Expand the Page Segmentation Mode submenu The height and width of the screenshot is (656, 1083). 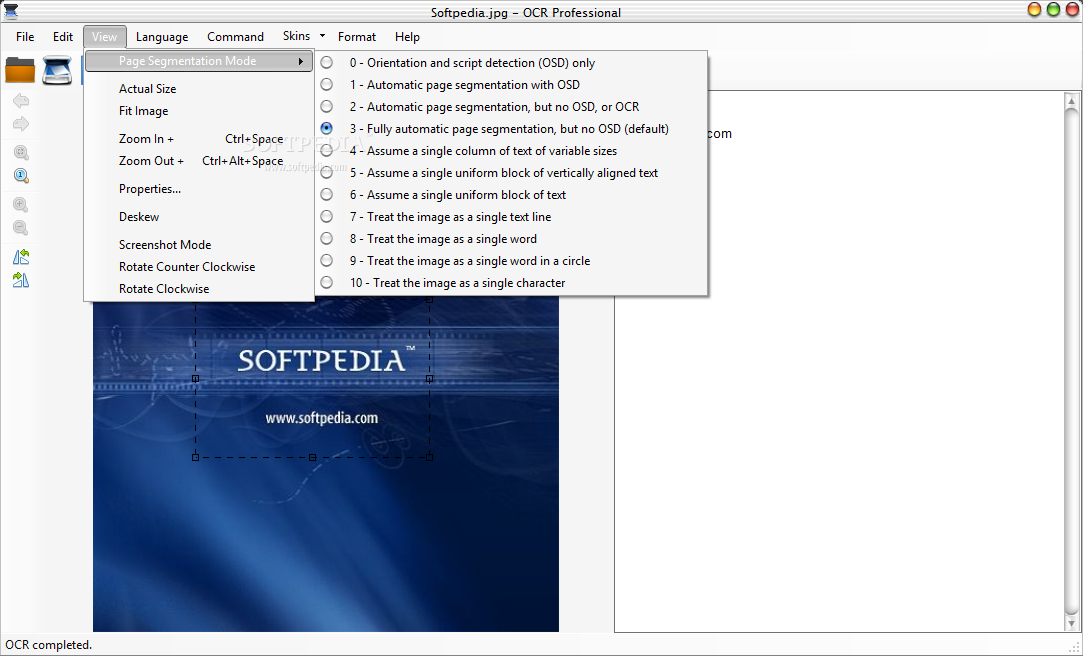199,61
